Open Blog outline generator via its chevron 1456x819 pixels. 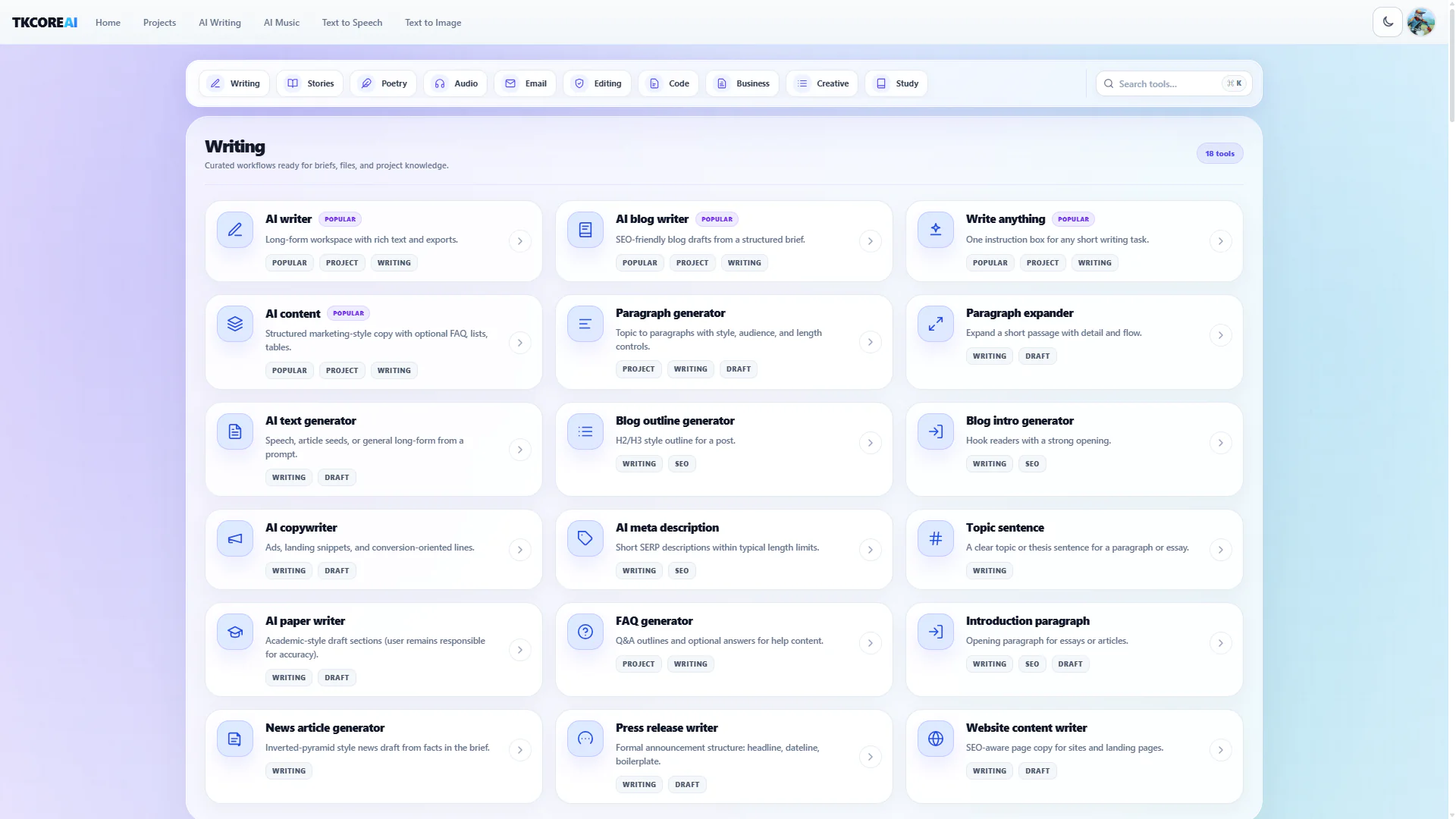[x=870, y=443]
